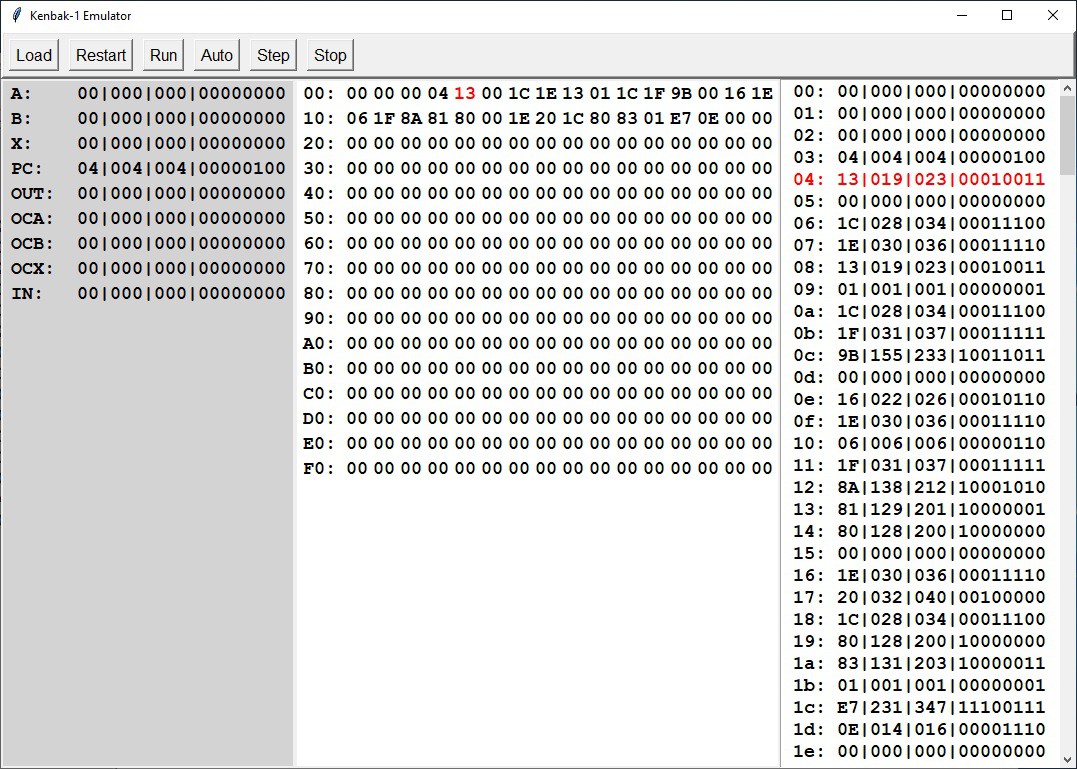
Task: Click the OCB register row
Action: pyautogui.click(x=148, y=243)
